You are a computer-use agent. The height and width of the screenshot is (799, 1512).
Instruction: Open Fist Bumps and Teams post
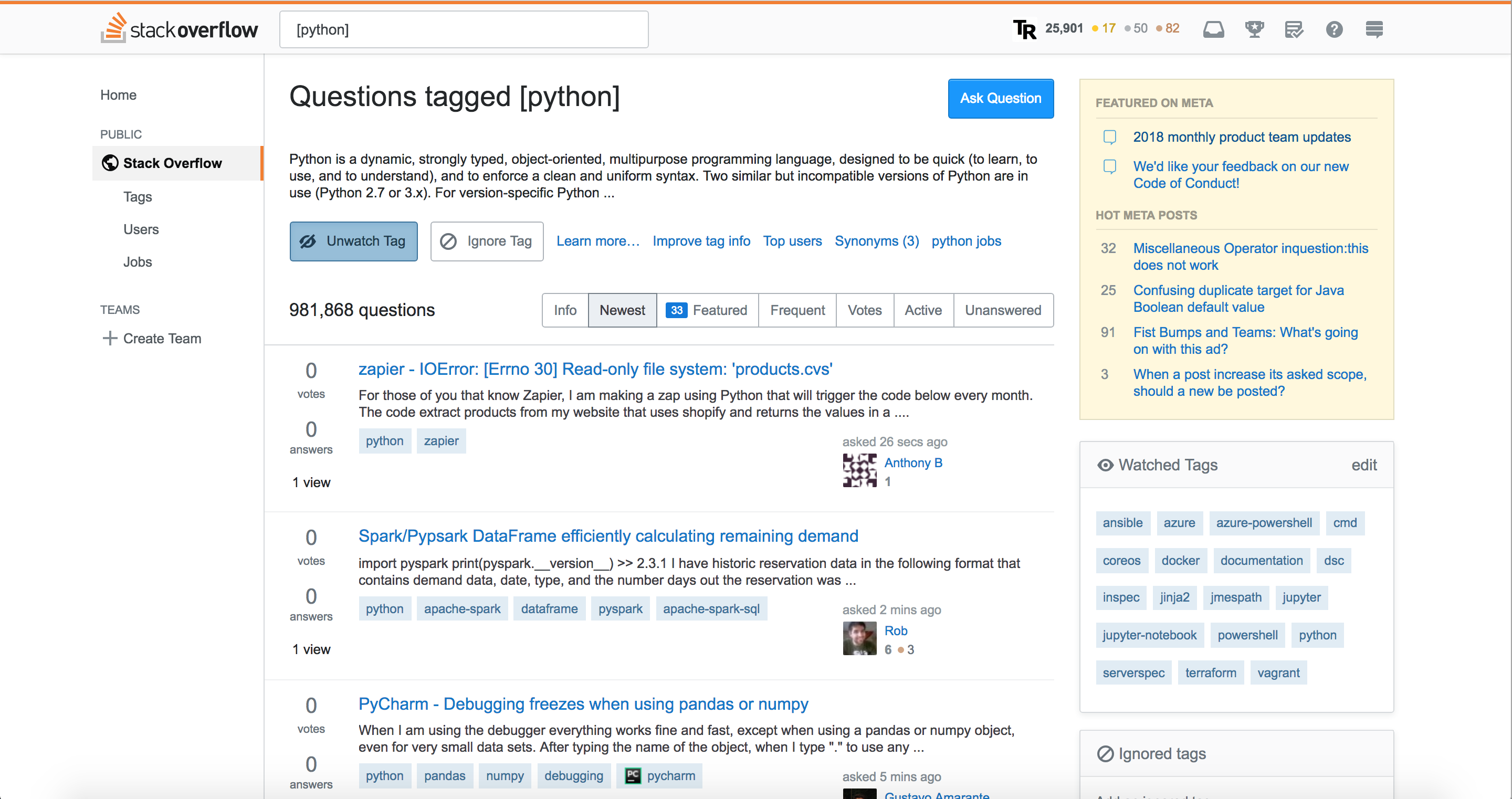pyautogui.click(x=1245, y=341)
